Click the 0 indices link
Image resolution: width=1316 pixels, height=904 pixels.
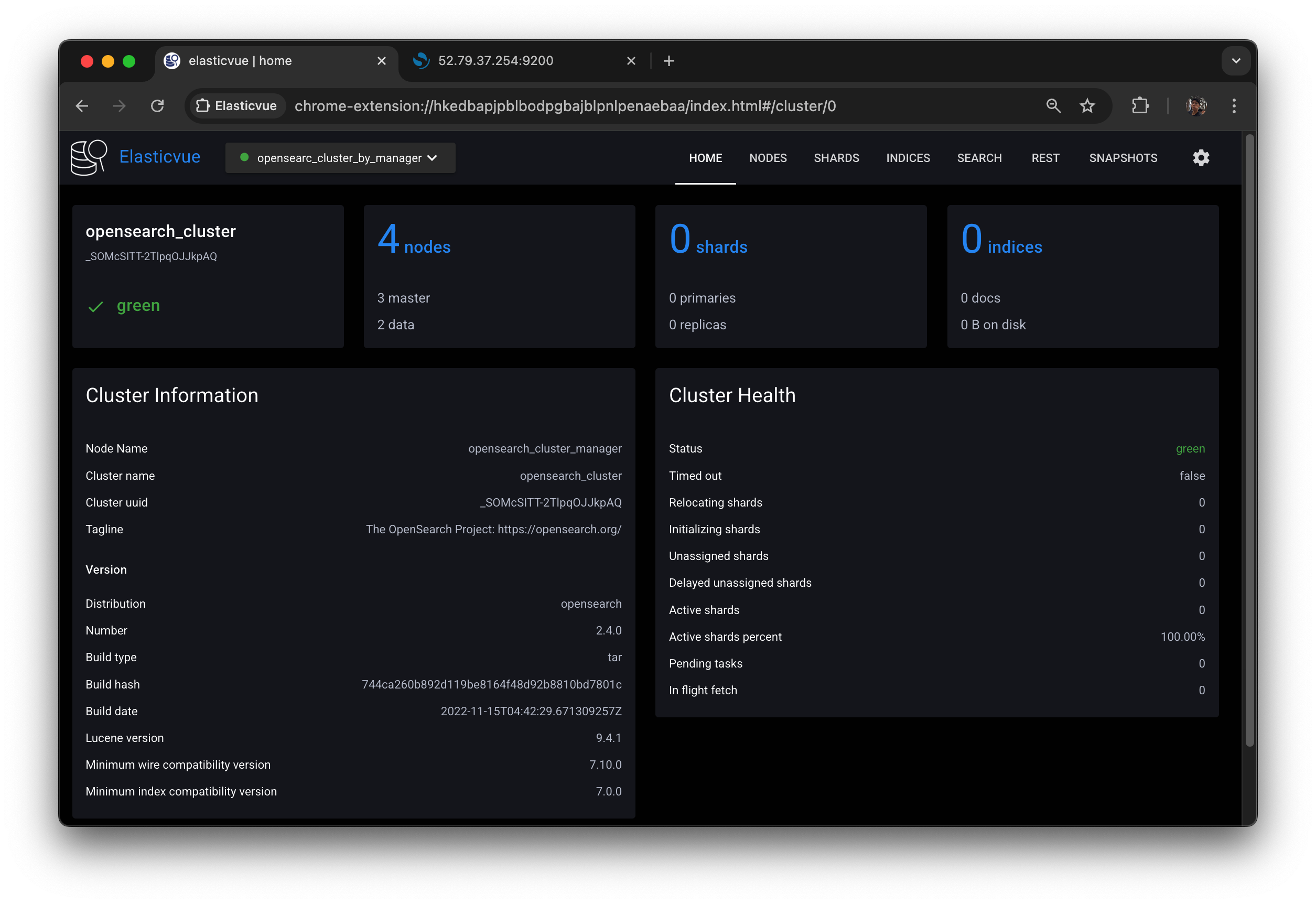coord(1001,241)
